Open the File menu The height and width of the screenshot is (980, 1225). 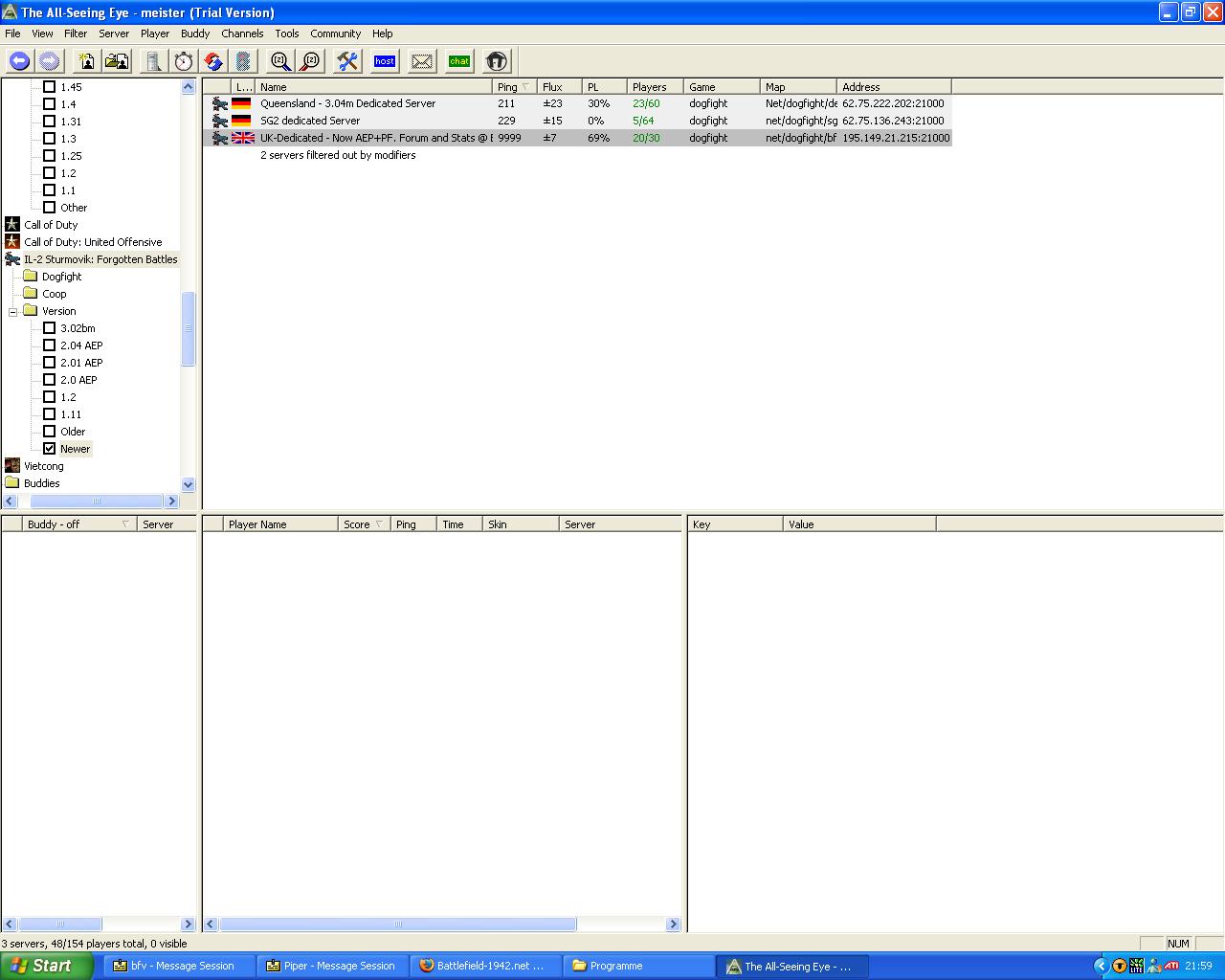(12, 33)
